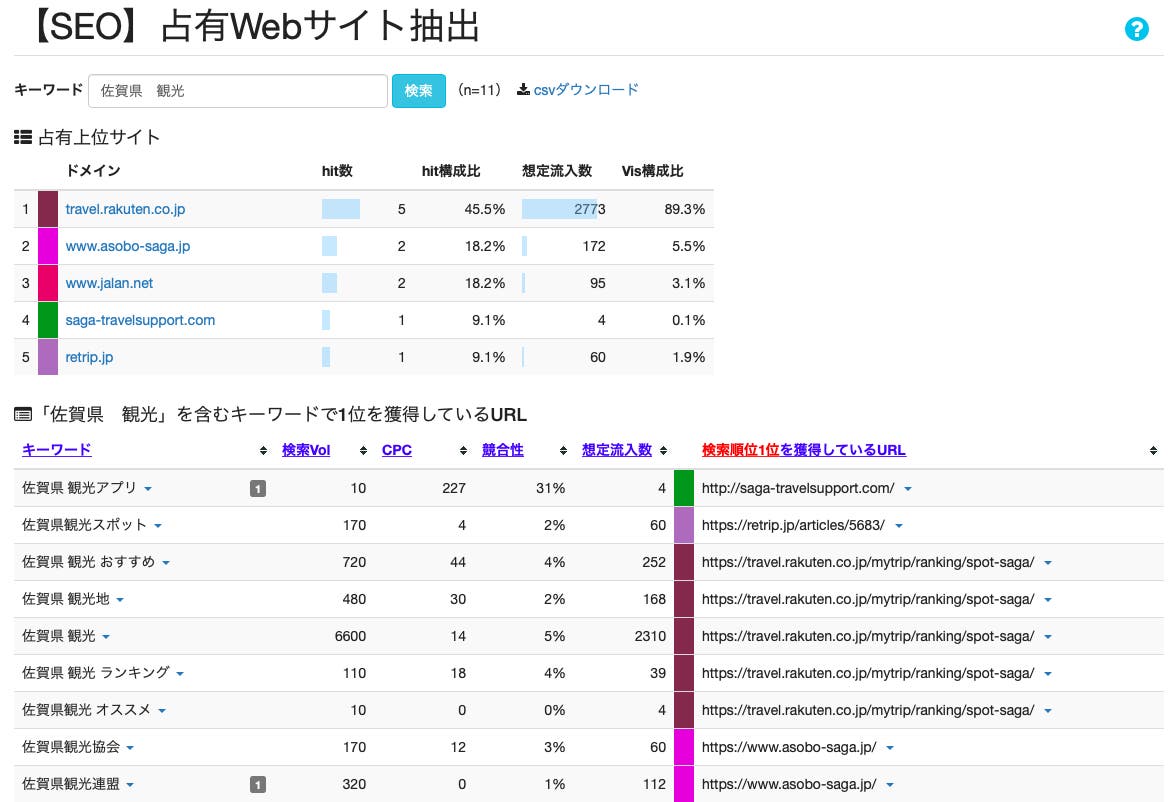Click sort arrows on 競合性 column
Screen dimensions: 1169x802
(563, 451)
